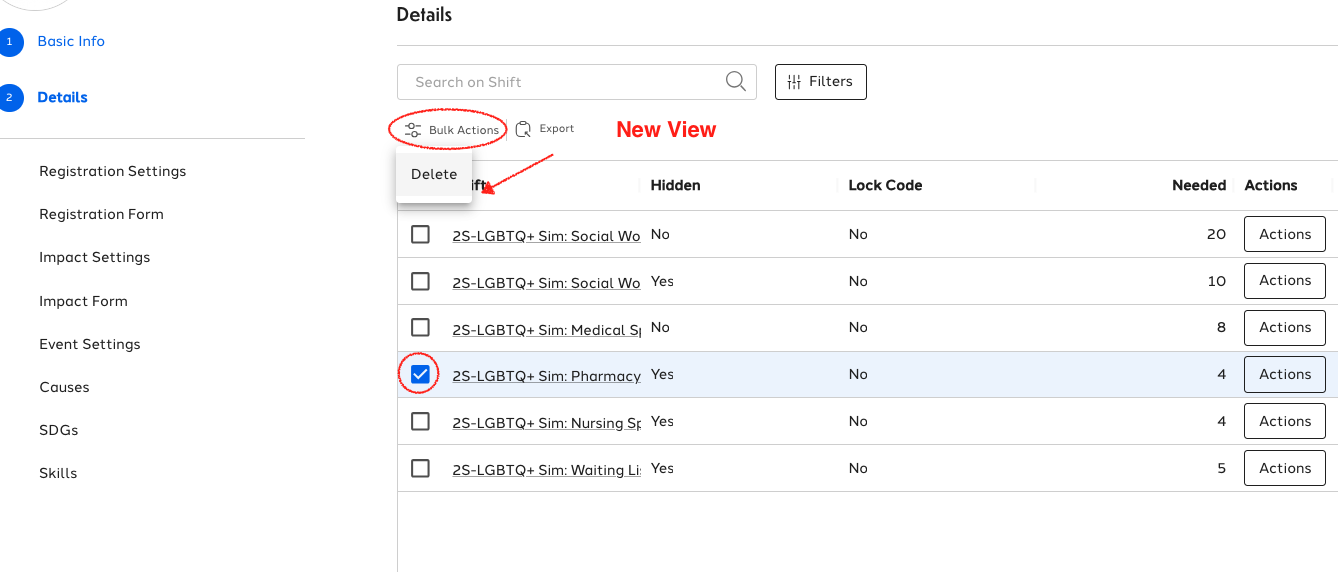Click the Filters sliders icon
Image resolution: width=1338 pixels, height=572 pixels.
coord(795,82)
